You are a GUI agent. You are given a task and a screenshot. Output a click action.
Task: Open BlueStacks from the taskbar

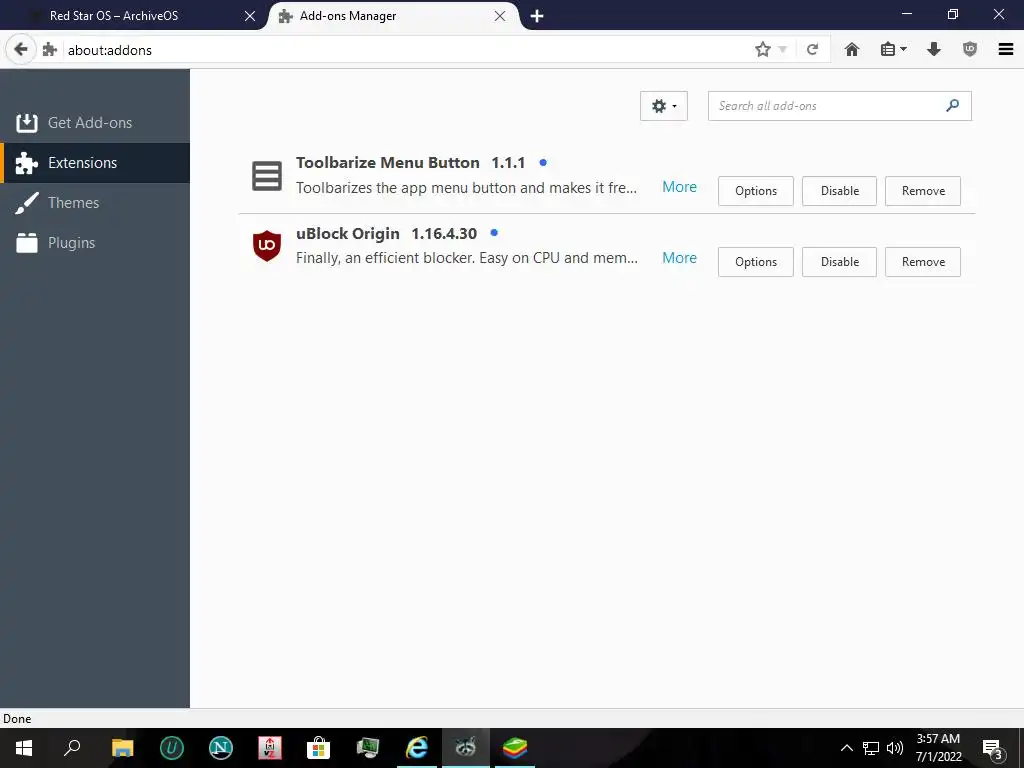(515, 748)
